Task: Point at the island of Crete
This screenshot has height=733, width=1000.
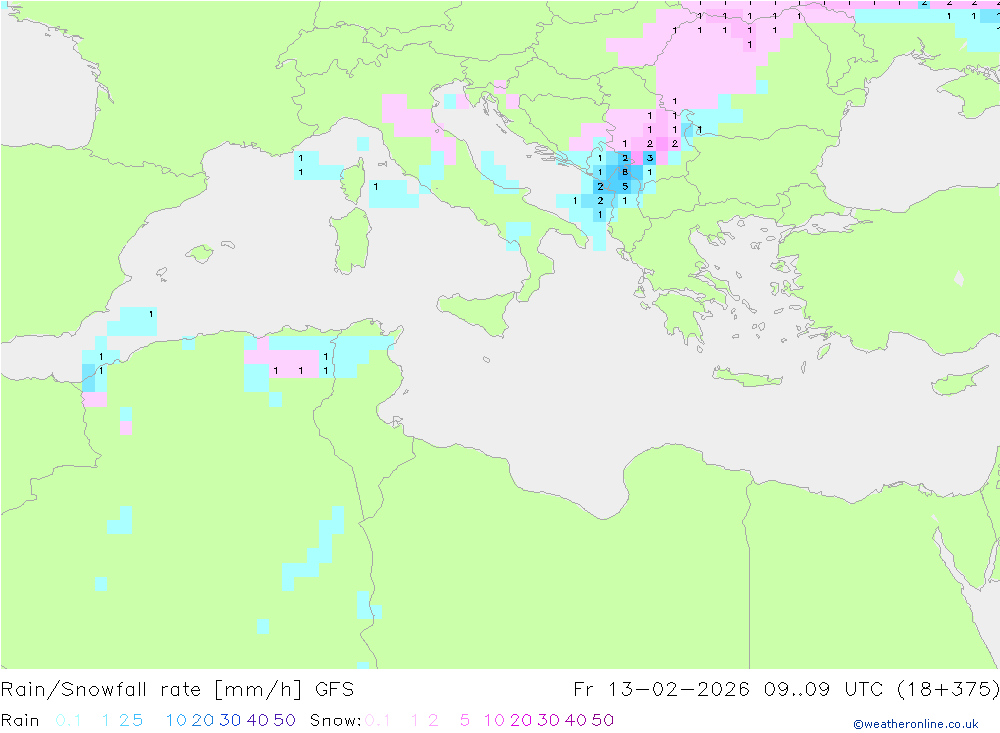Action: (746, 378)
